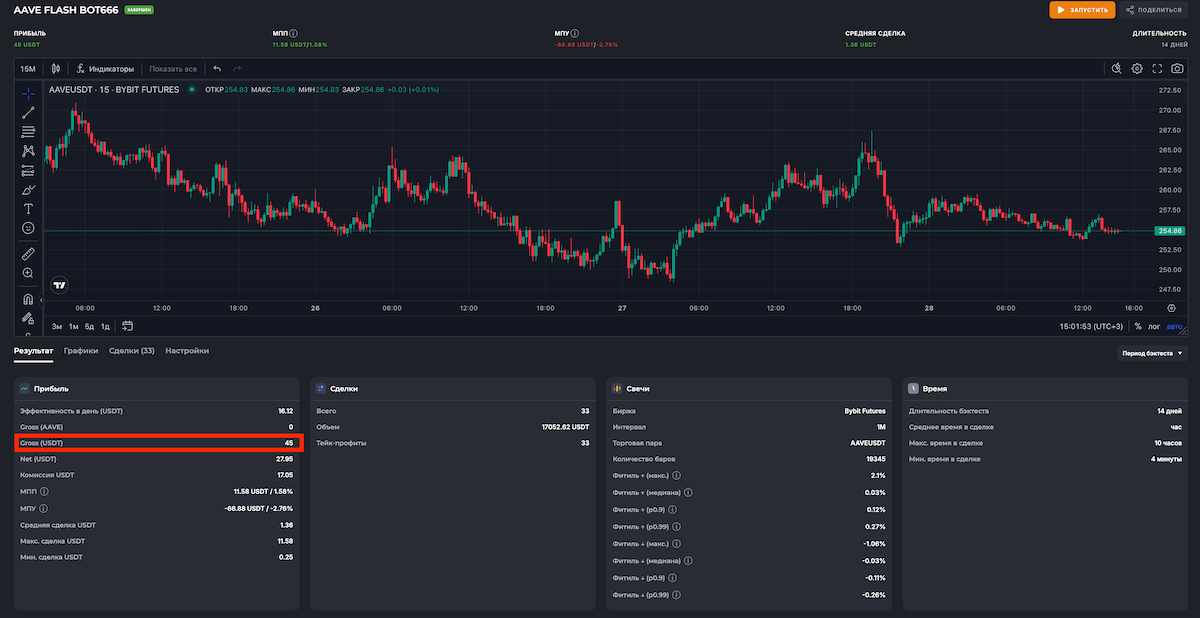Open the 15М timeframe selector

click(x=28, y=69)
